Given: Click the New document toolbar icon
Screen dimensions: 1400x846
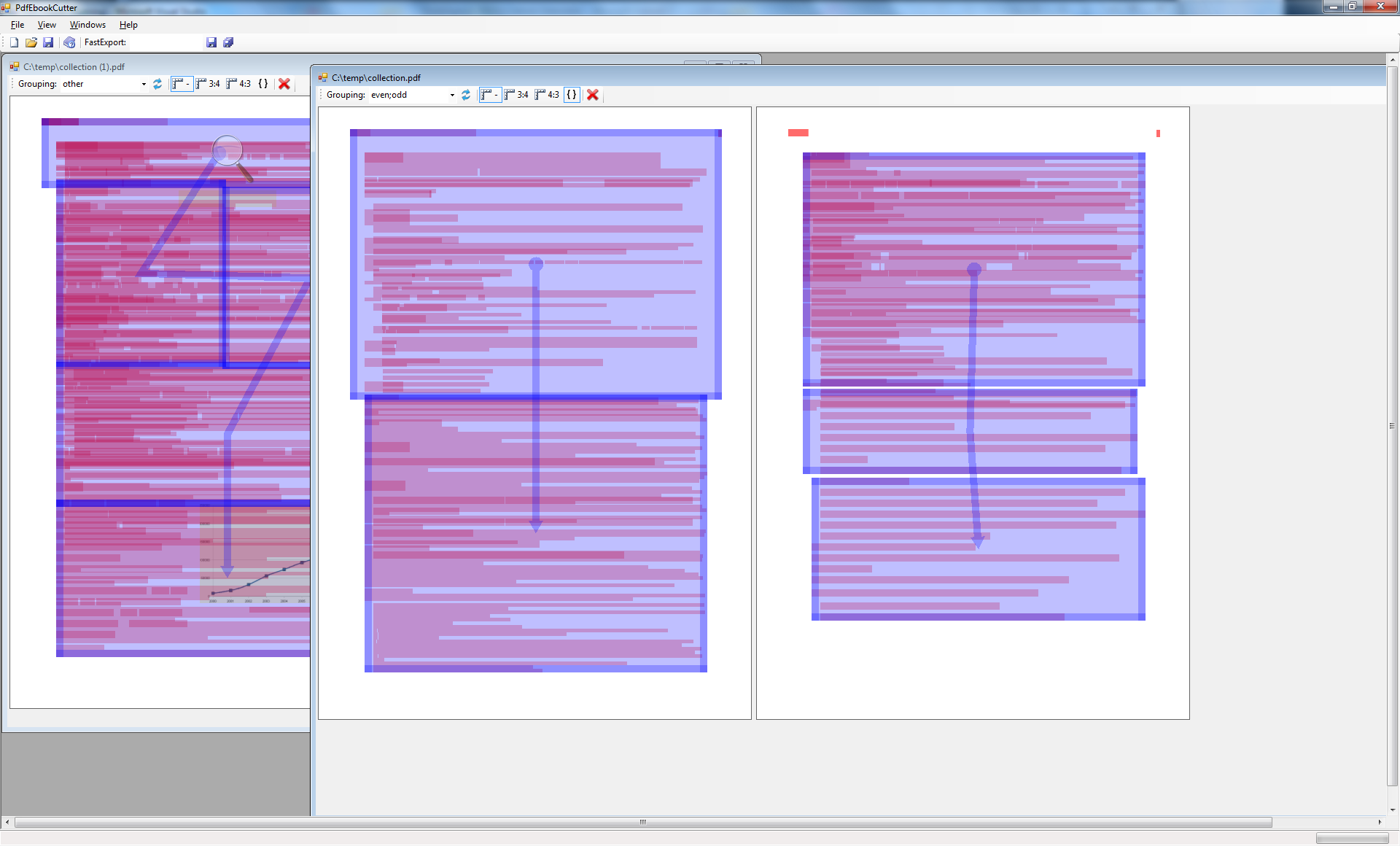Looking at the screenshot, I should click(x=14, y=42).
